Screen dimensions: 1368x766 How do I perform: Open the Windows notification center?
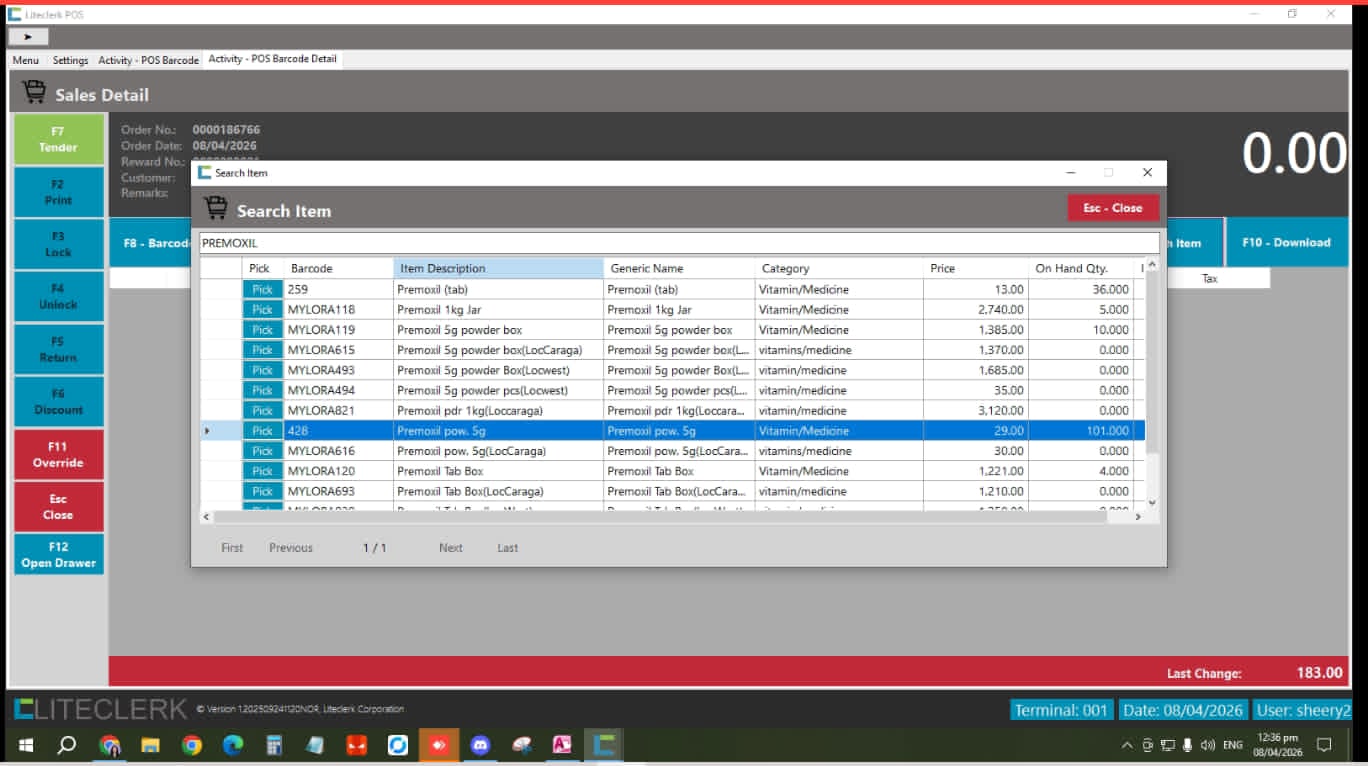click(x=1324, y=745)
